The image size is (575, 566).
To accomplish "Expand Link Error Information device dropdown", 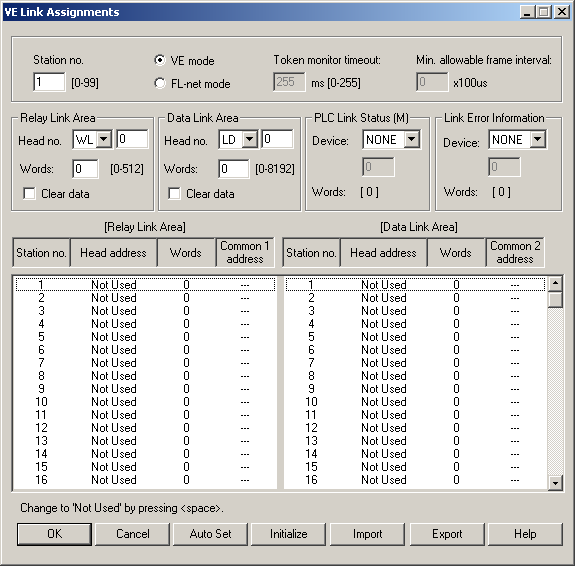I will tap(538, 139).
